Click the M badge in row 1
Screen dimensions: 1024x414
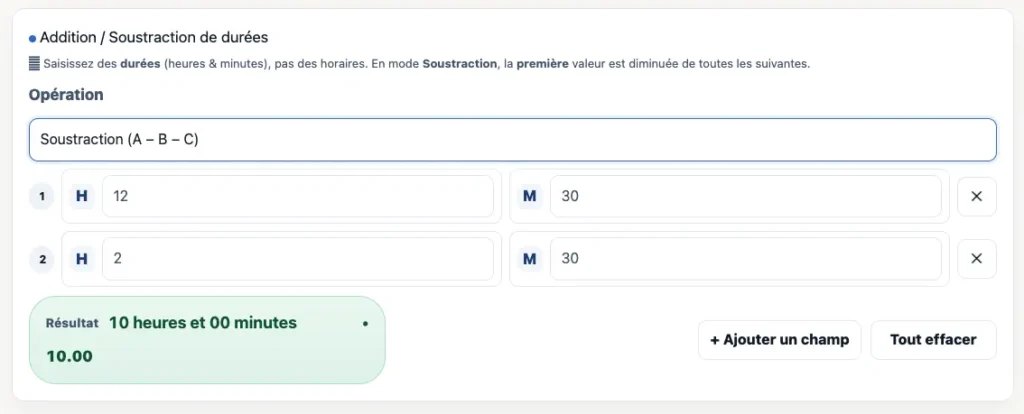(530, 197)
